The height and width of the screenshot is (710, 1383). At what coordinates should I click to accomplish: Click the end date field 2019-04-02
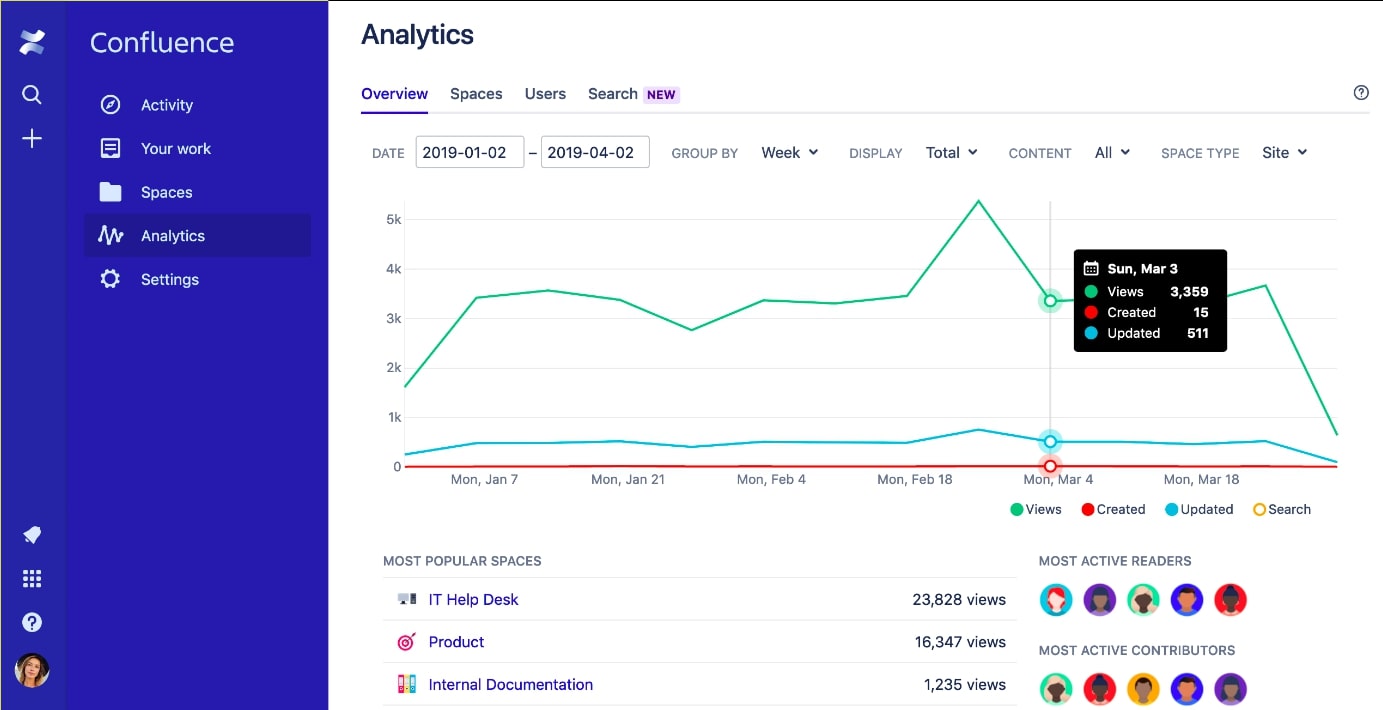click(595, 152)
